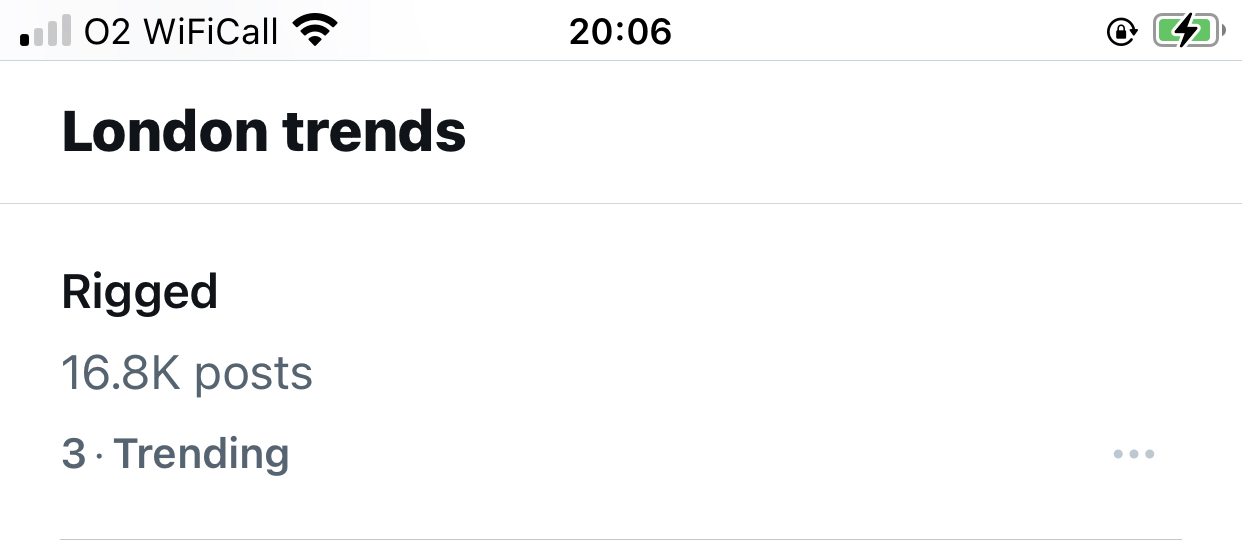The width and height of the screenshot is (1242, 556).
Task: Click the divider line below London trends
Action: (x=621, y=204)
